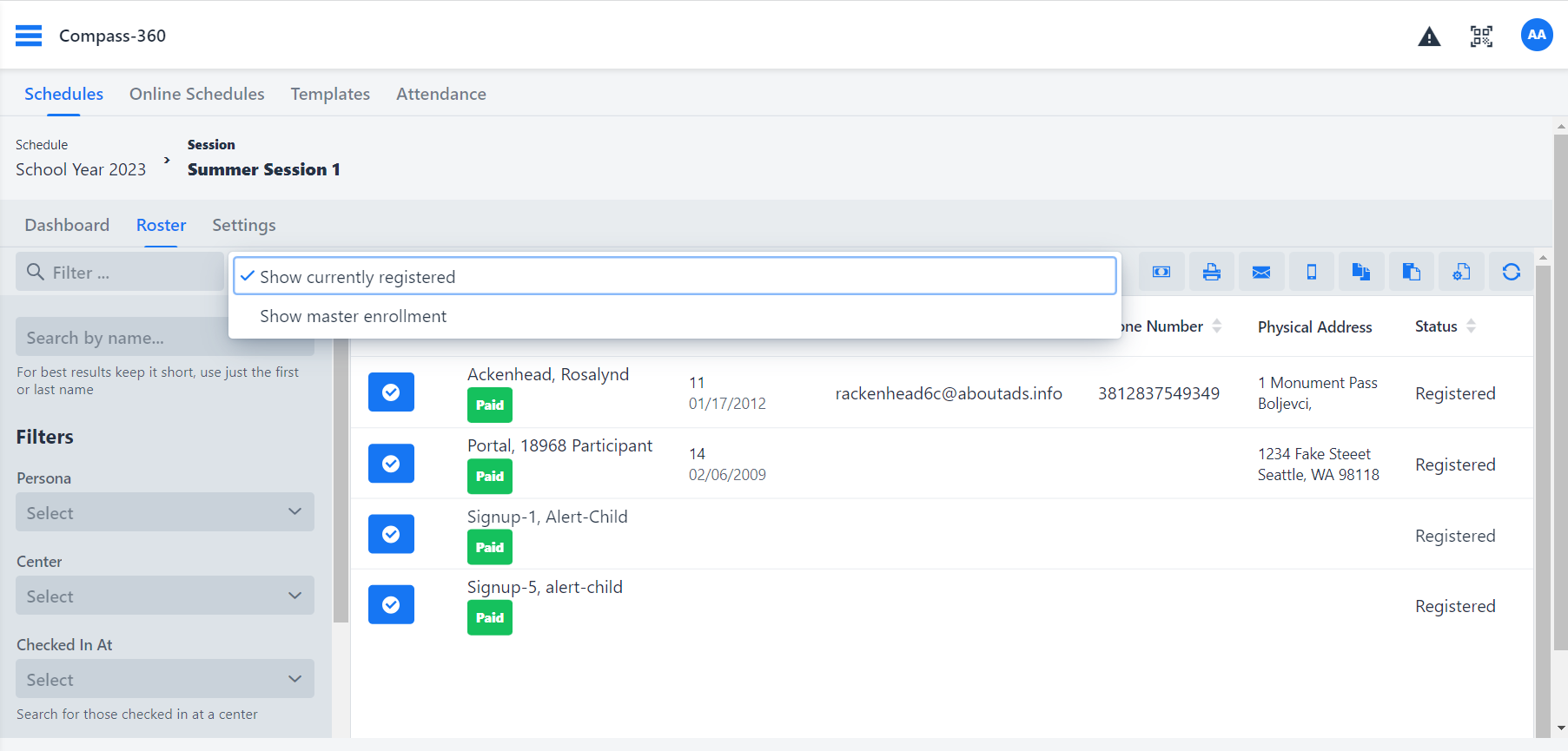Image resolution: width=1568 pixels, height=751 pixels.
Task: Expand the Persona filter dropdown
Action: (165, 512)
